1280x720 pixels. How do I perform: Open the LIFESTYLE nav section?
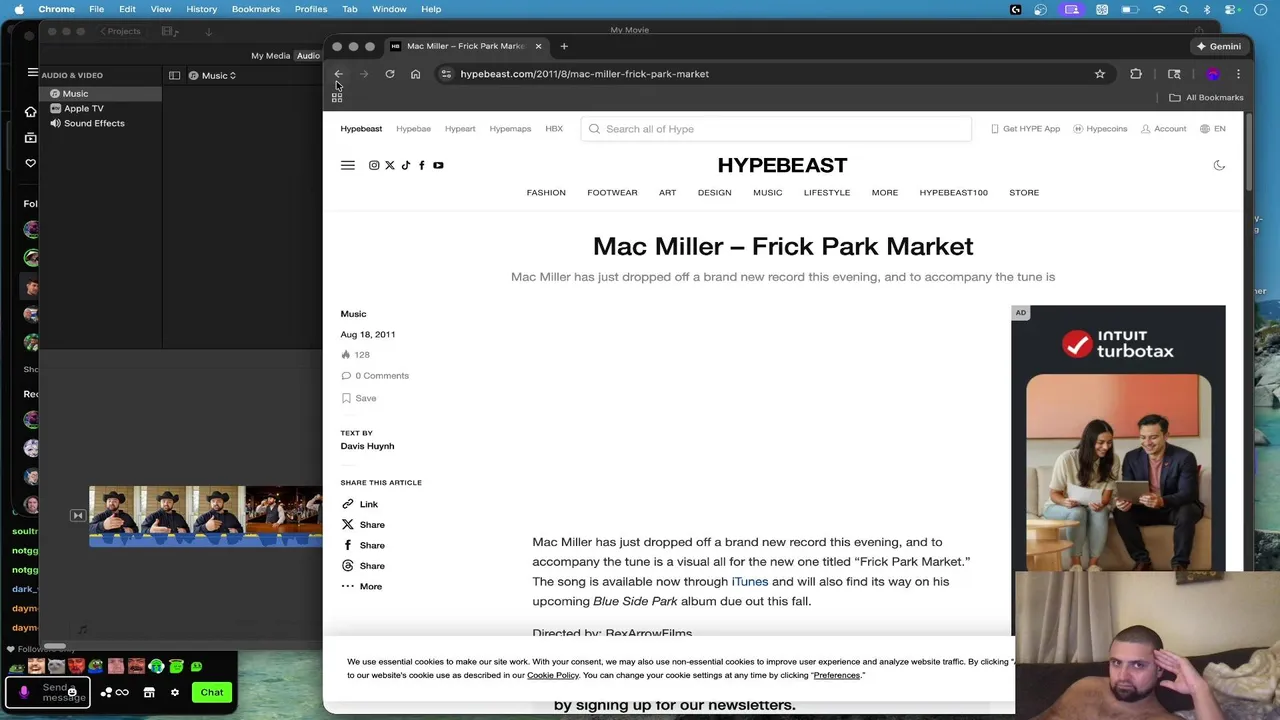click(x=827, y=193)
